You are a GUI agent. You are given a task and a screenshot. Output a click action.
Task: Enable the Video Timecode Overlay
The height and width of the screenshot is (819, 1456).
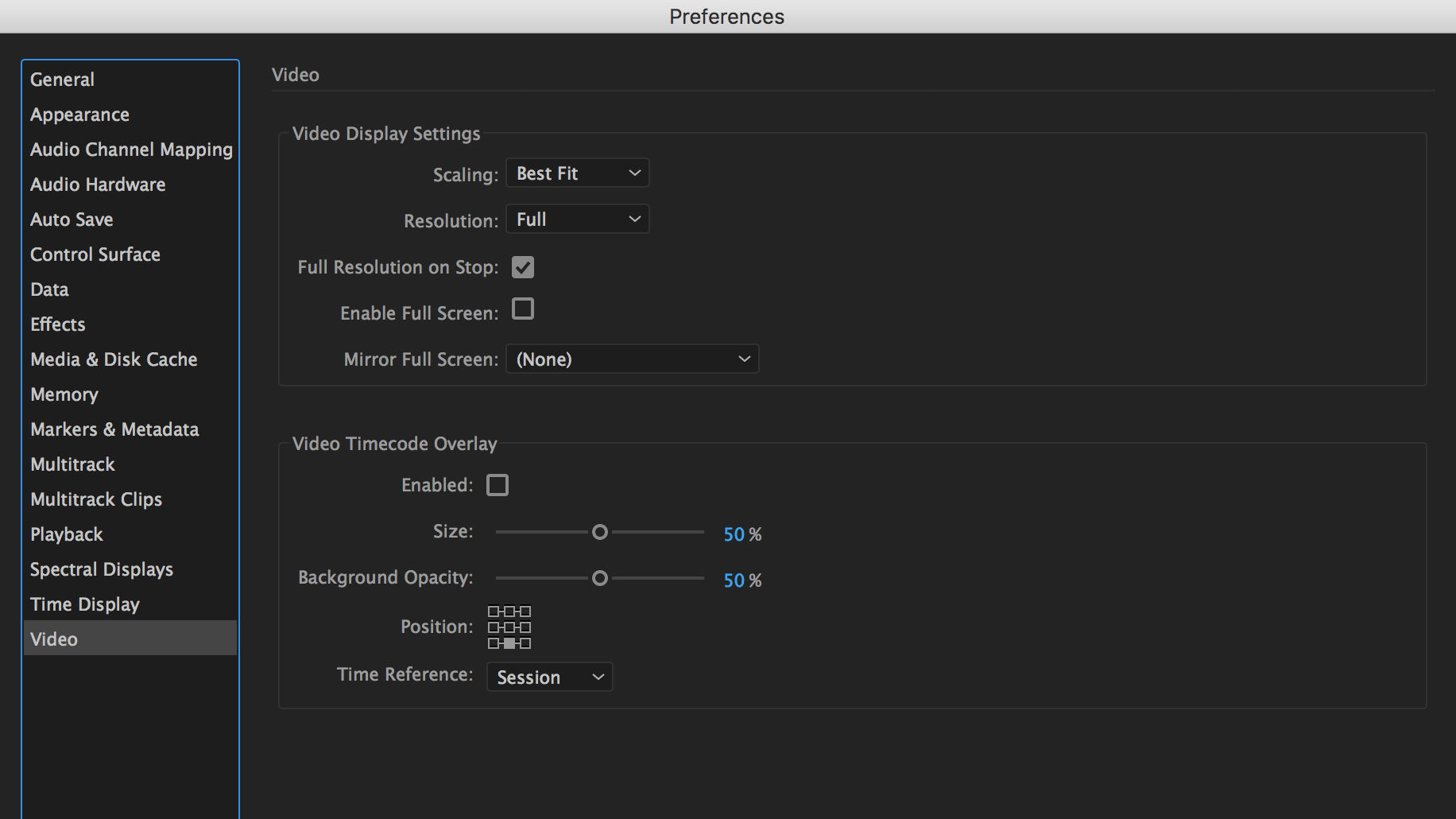(498, 484)
